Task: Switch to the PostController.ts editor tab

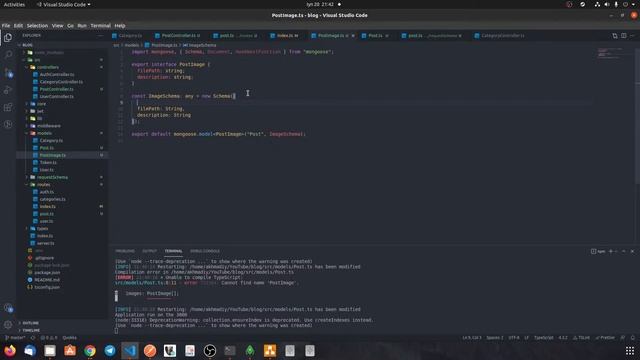Action: coord(178,36)
